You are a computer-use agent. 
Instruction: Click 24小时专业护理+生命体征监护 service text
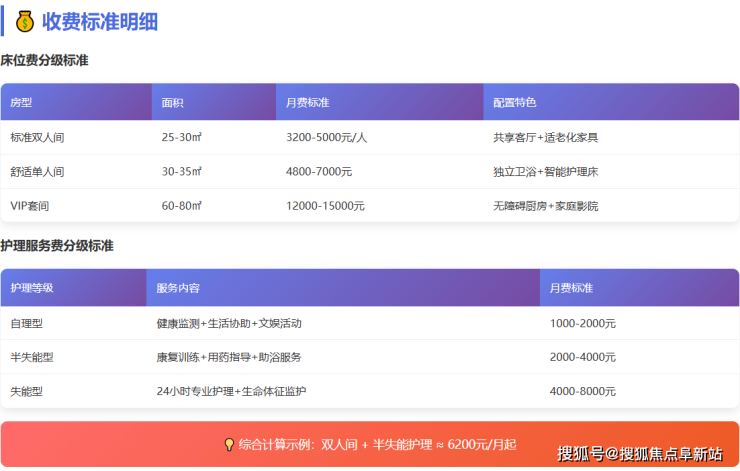pos(231,391)
